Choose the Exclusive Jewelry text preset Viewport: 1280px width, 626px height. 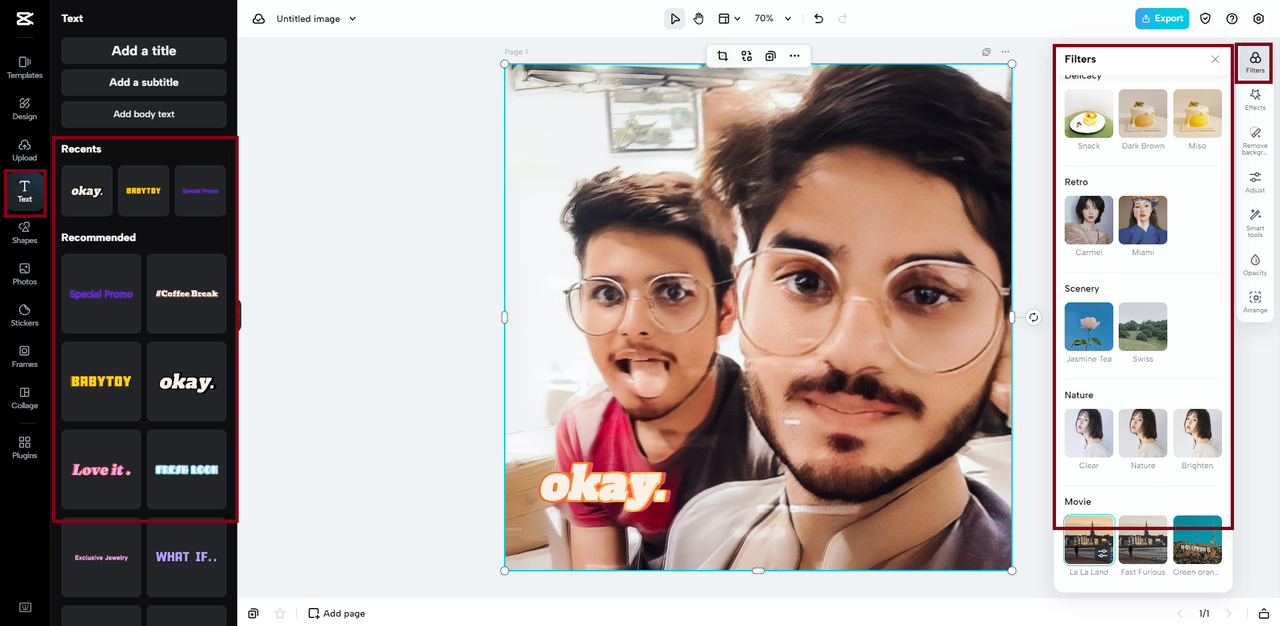coord(101,557)
